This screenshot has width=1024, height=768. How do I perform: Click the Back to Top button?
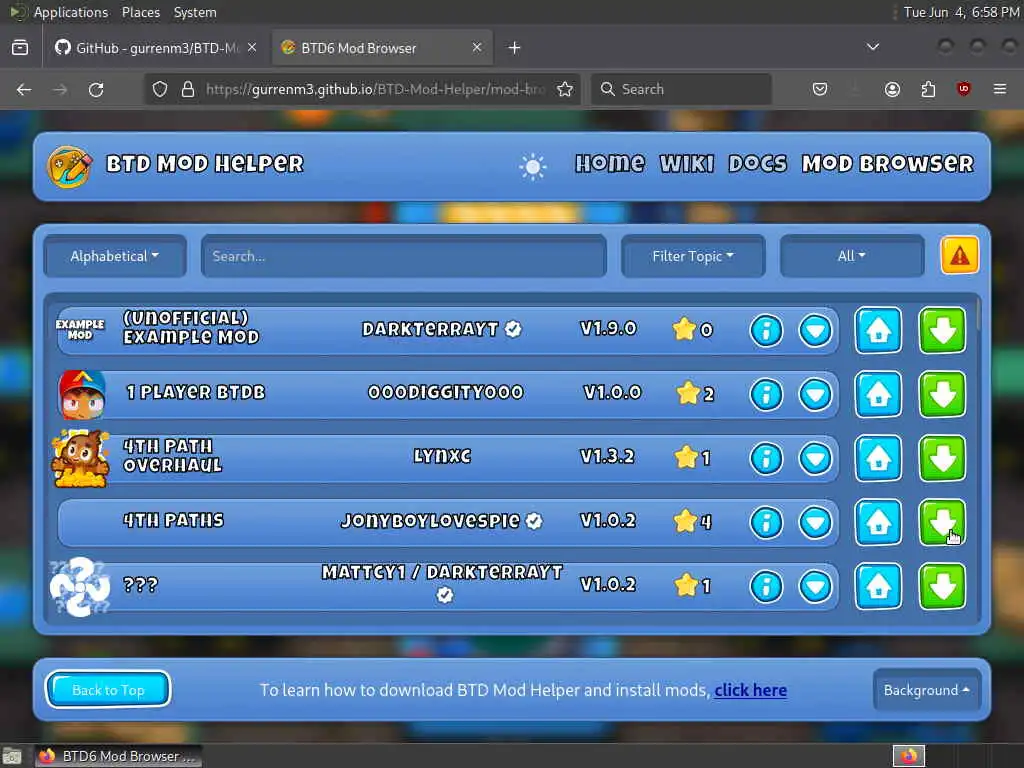pyautogui.click(x=108, y=690)
